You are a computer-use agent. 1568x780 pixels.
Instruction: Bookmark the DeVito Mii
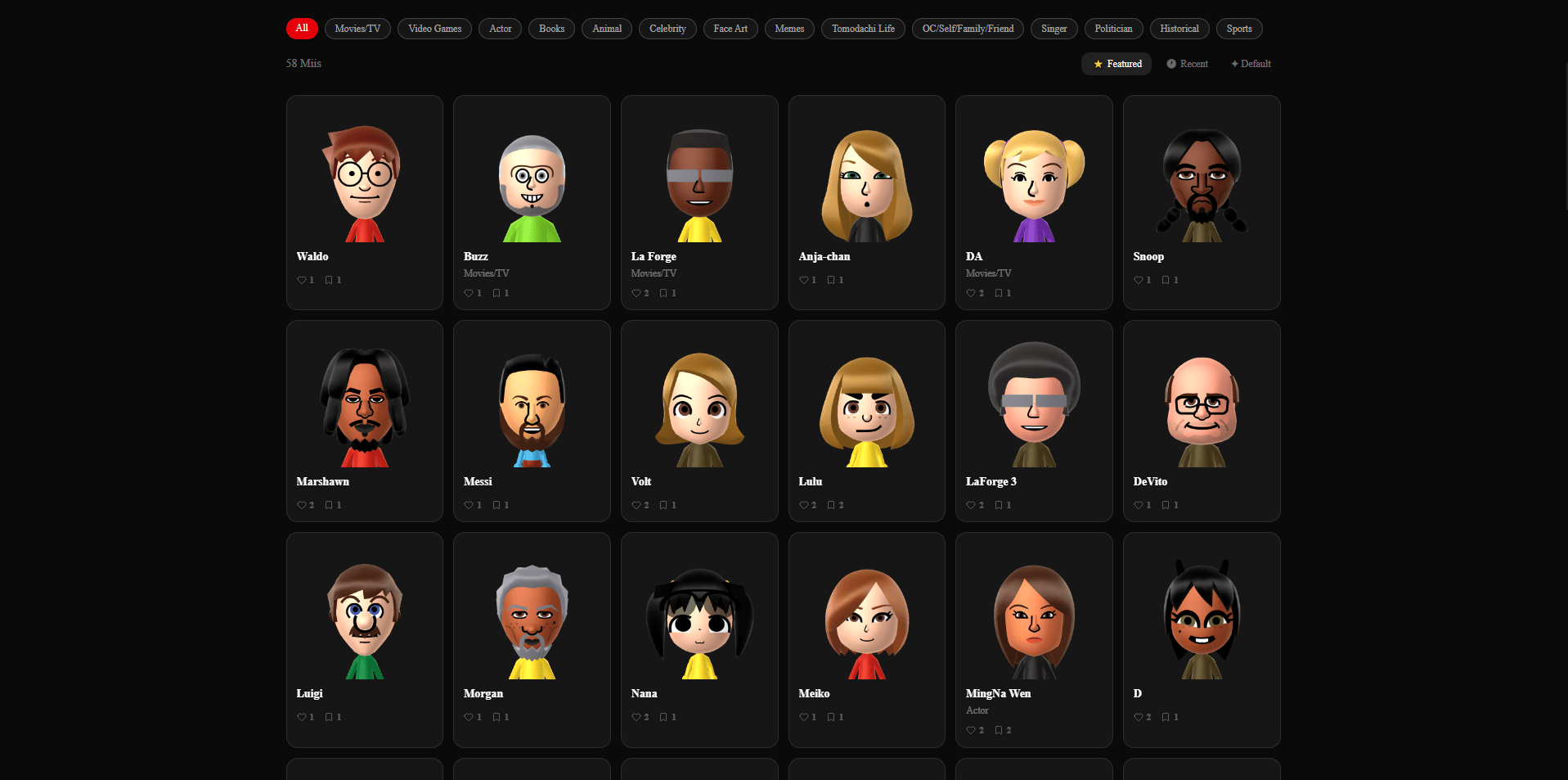tap(1166, 505)
